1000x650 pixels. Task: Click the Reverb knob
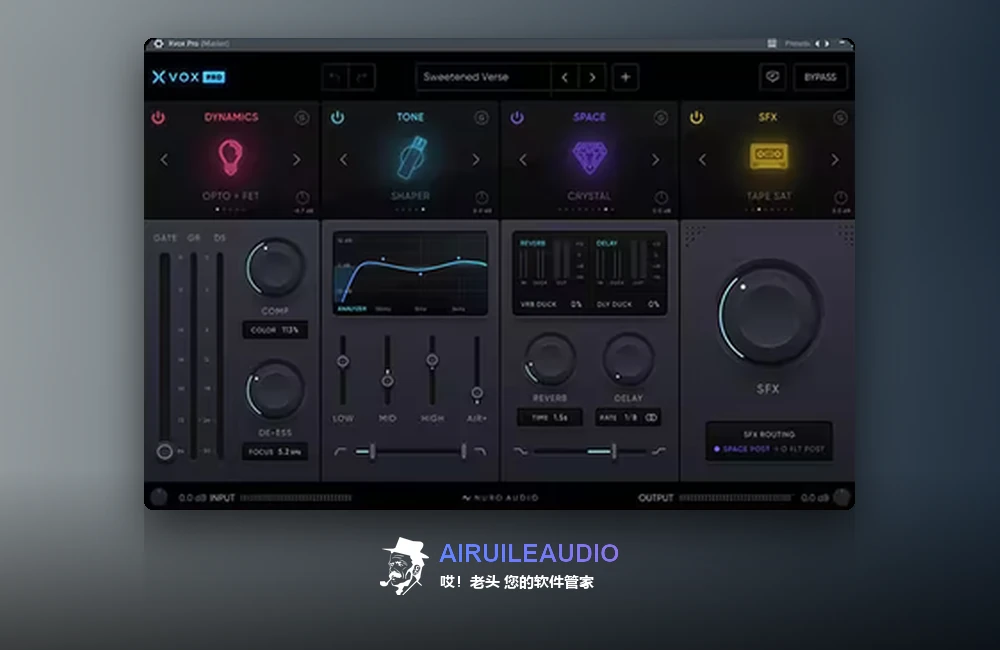pyautogui.click(x=550, y=358)
